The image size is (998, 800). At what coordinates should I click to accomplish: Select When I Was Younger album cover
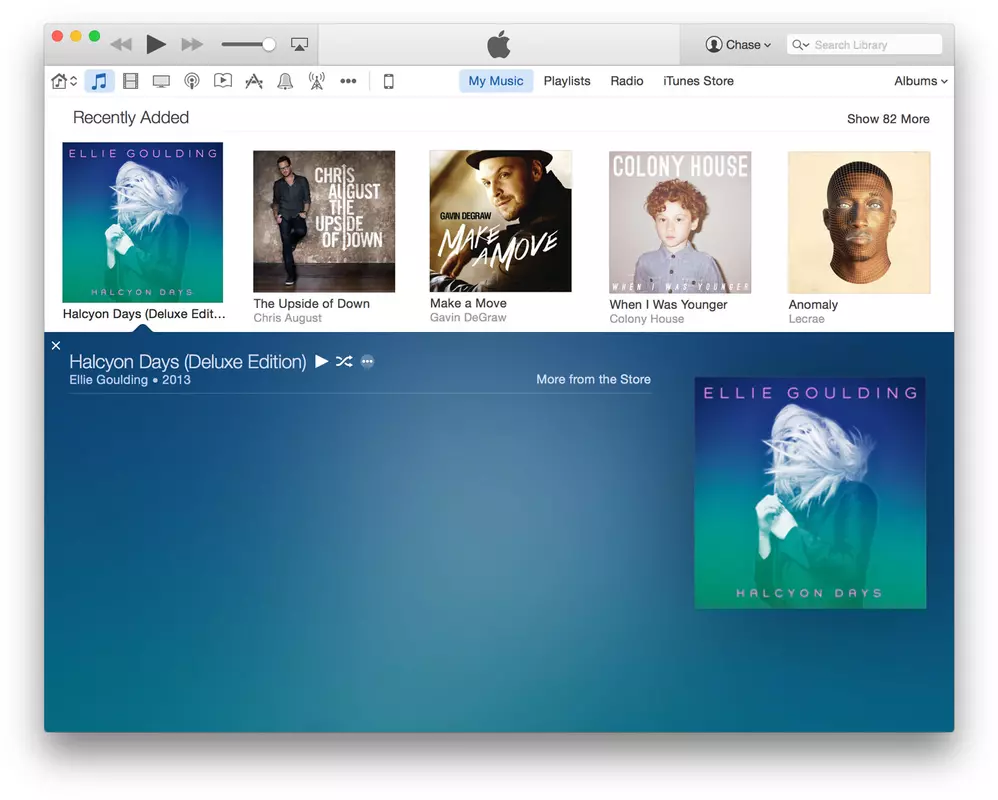680,222
